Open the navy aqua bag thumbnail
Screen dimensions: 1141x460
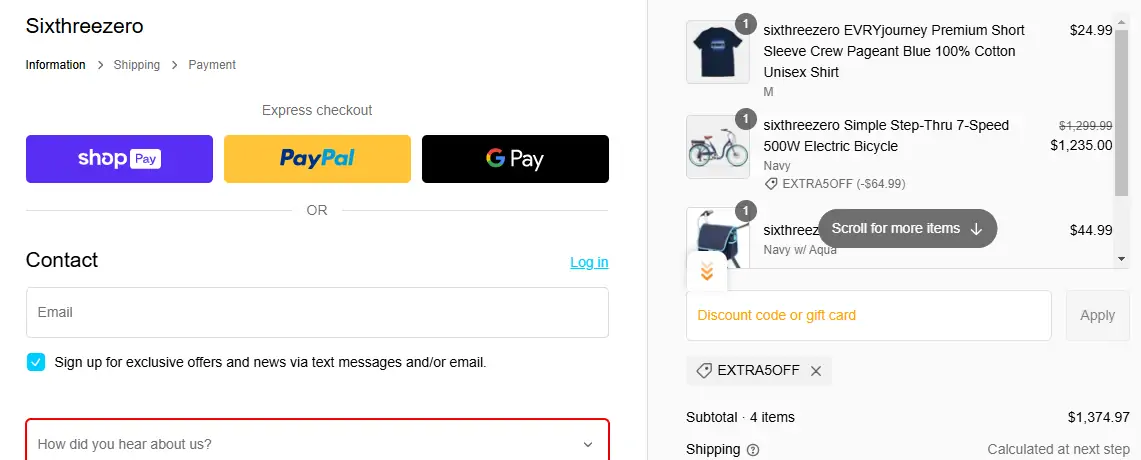point(717,238)
